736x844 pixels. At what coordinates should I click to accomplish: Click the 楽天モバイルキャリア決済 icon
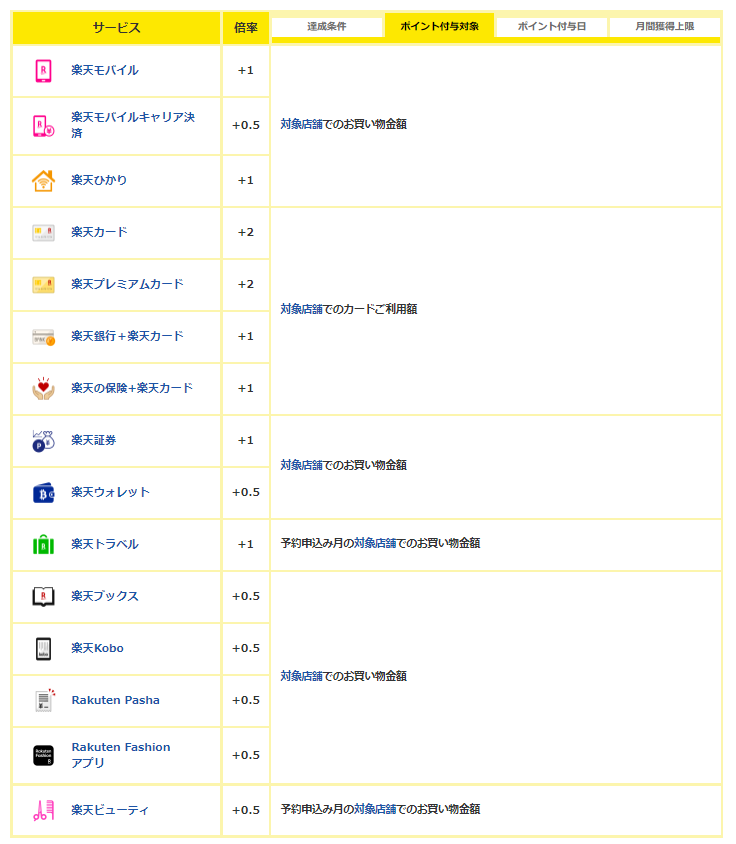coord(44,126)
